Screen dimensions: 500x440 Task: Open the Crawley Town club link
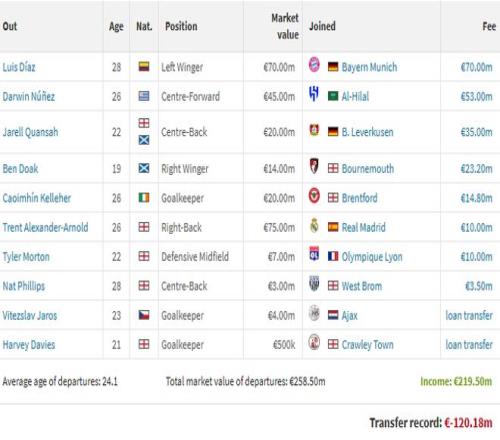367,345
